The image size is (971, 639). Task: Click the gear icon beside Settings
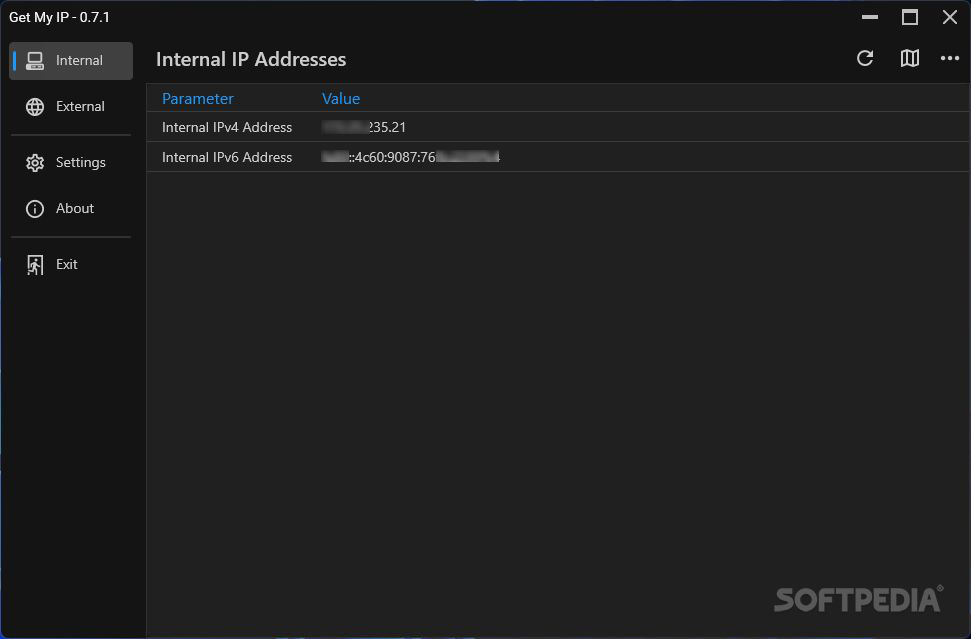click(x=35, y=163)
